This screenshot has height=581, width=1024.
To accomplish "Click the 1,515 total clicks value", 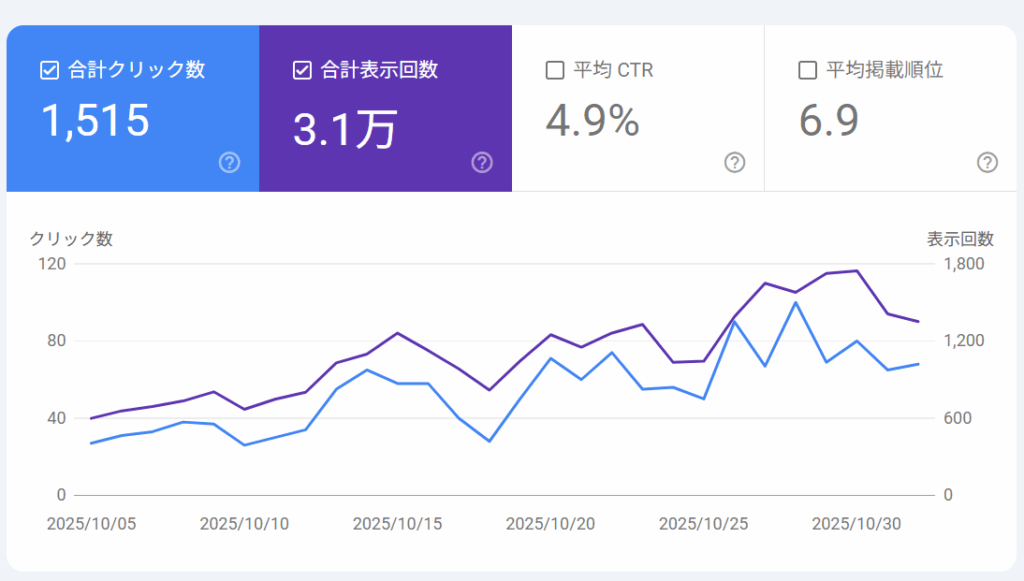I will coord(95,121).
